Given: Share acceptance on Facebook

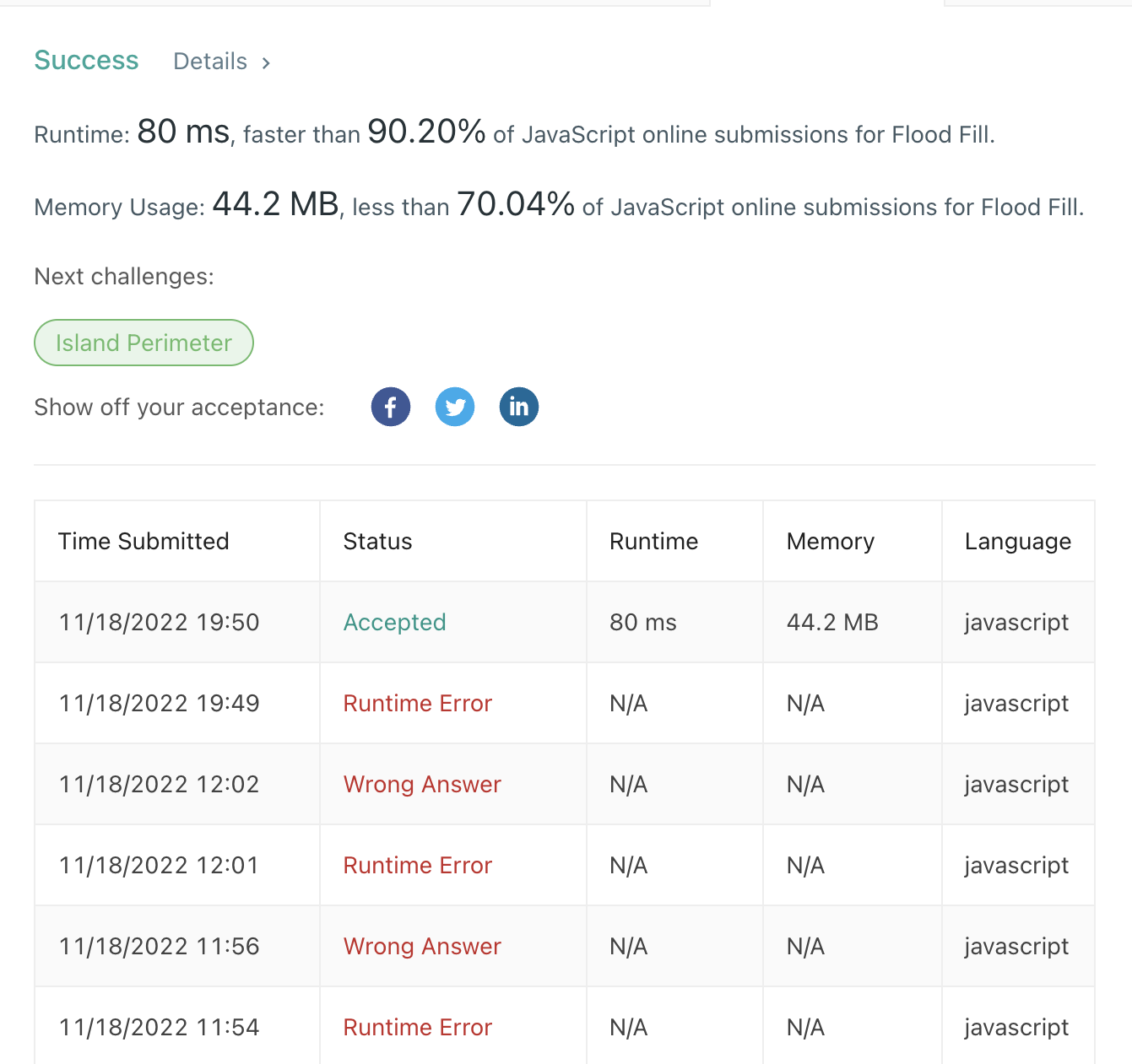Looking at the screenshot, I should pyautogui.click(x=391, y=407).
